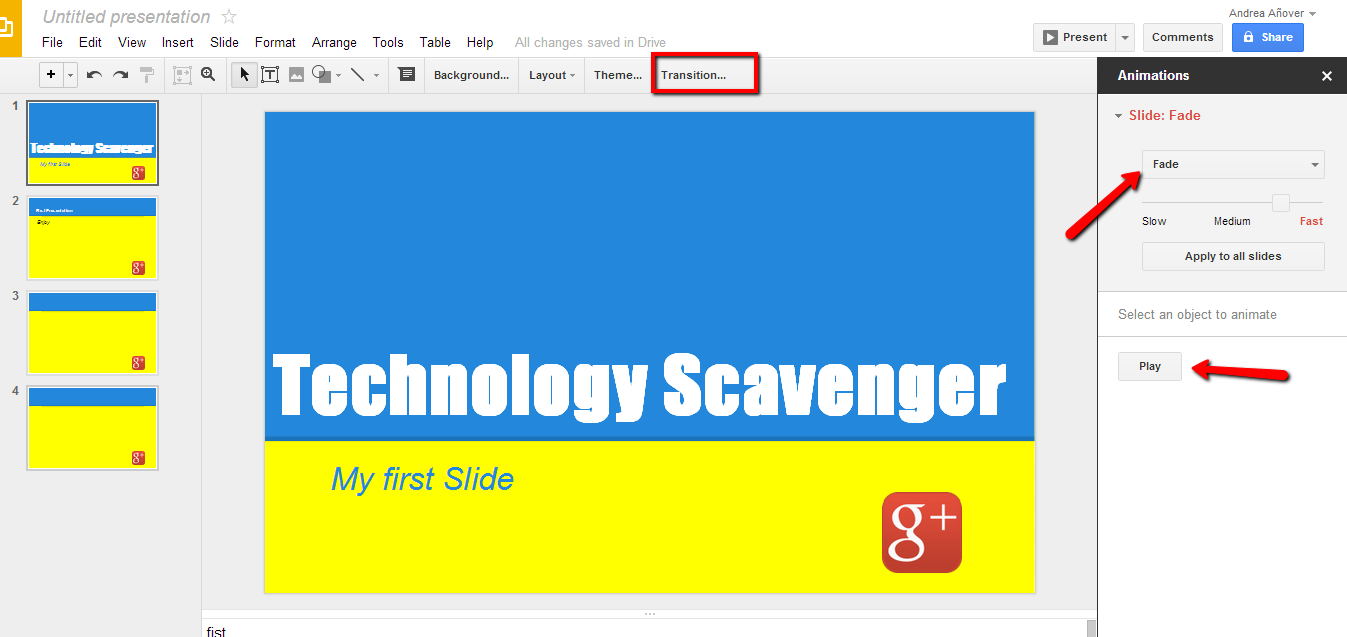The image size is (1347, 637).
Task: Select slide 3 thumbnail
Action: (92, 332)
